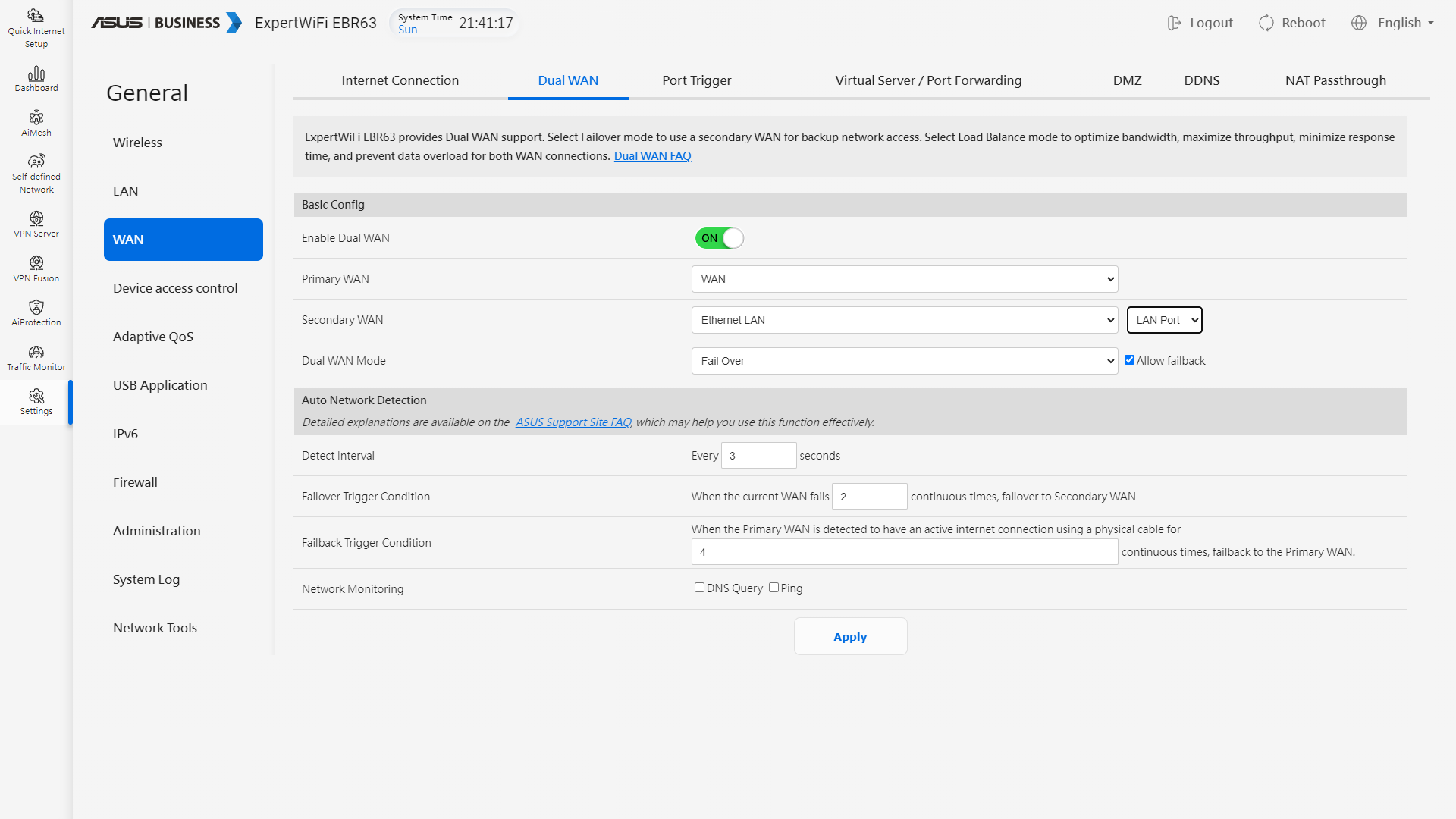Tick the Ping checkbox
Screen dimensions: 1456x819
pos(773,588)
